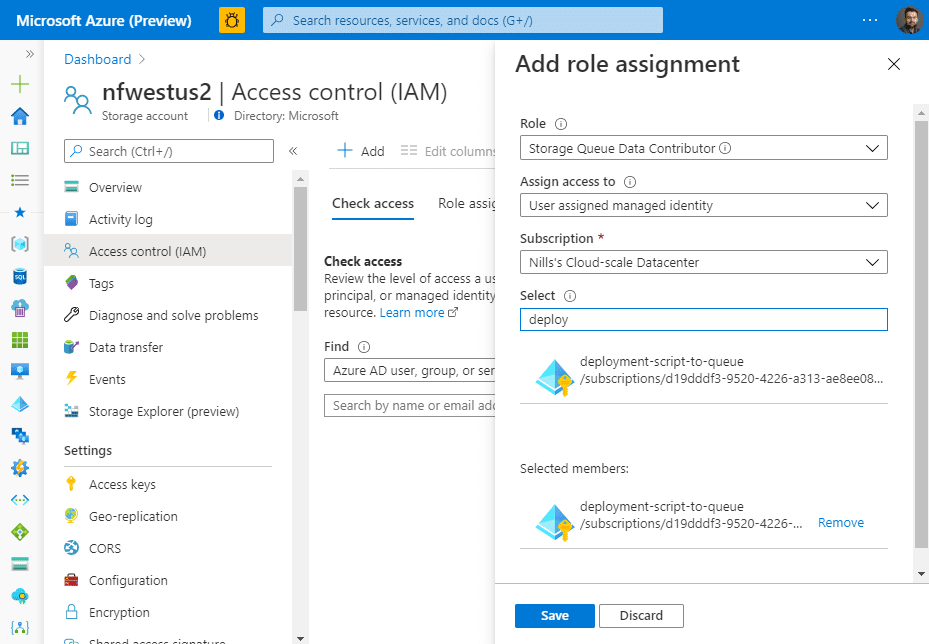The height and width of the screenshot is (644, 929).
Task: Open SQL databases icon in sidebar
Action: [20, 276]
